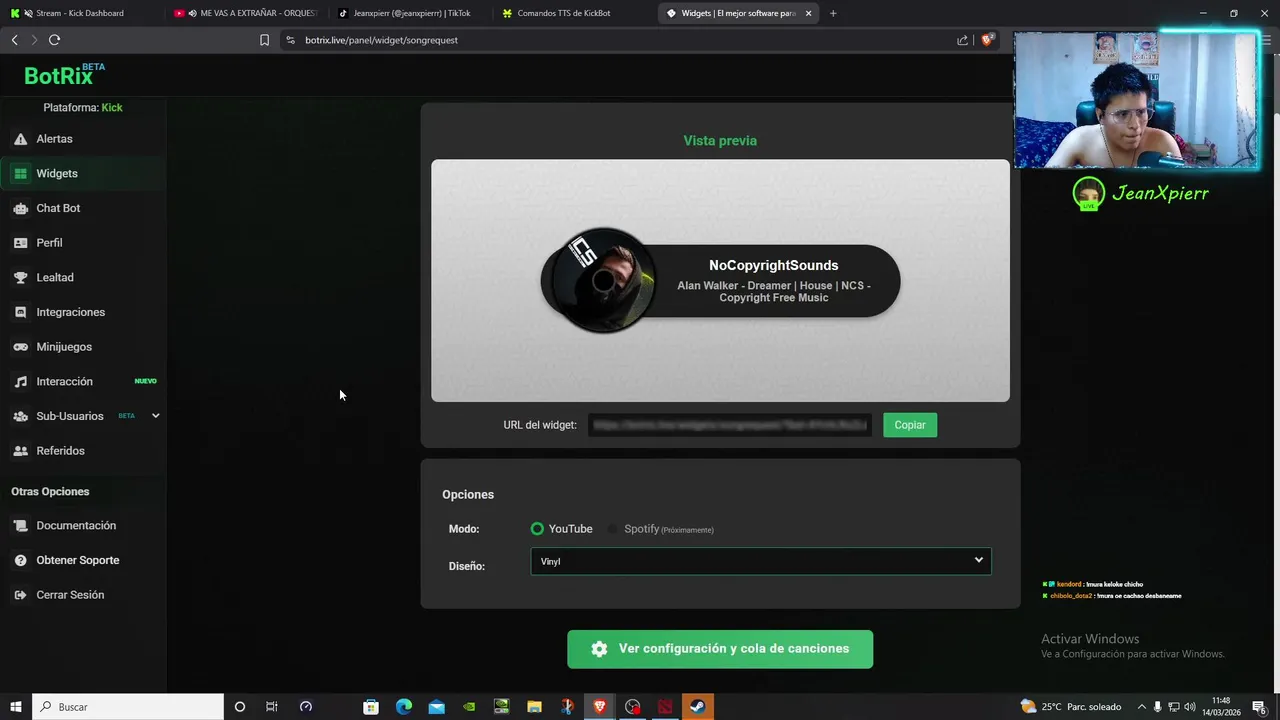Screen dimensions: 1280x720
Task: Click the Minijuegos gamepad icon
Action: click(20, 347)
